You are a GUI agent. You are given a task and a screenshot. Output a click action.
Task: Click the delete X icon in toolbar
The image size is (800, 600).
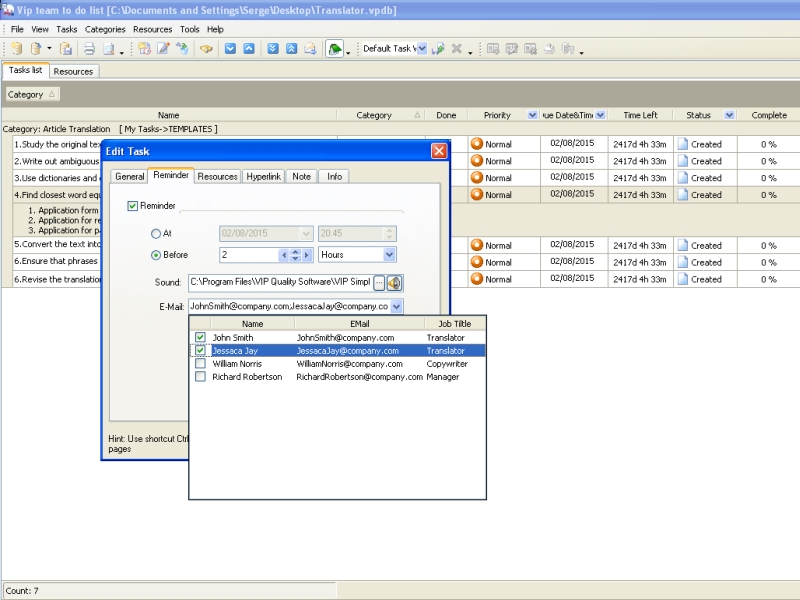456,48
